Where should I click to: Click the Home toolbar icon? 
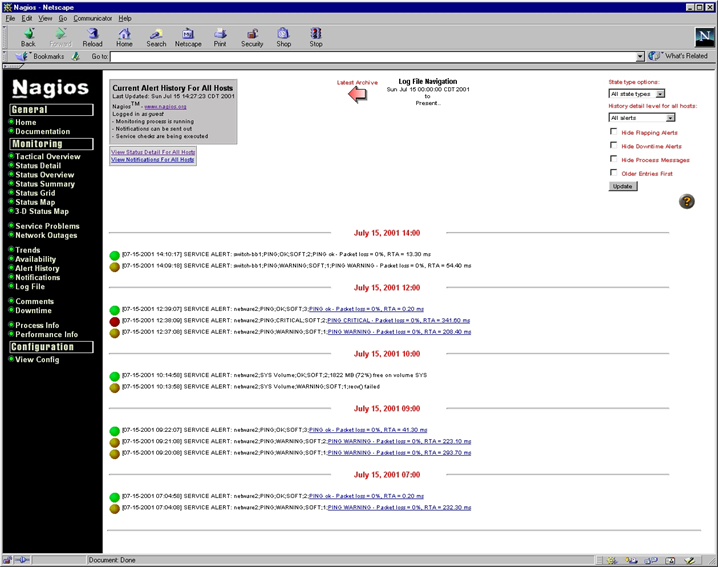tap(124, 37)
